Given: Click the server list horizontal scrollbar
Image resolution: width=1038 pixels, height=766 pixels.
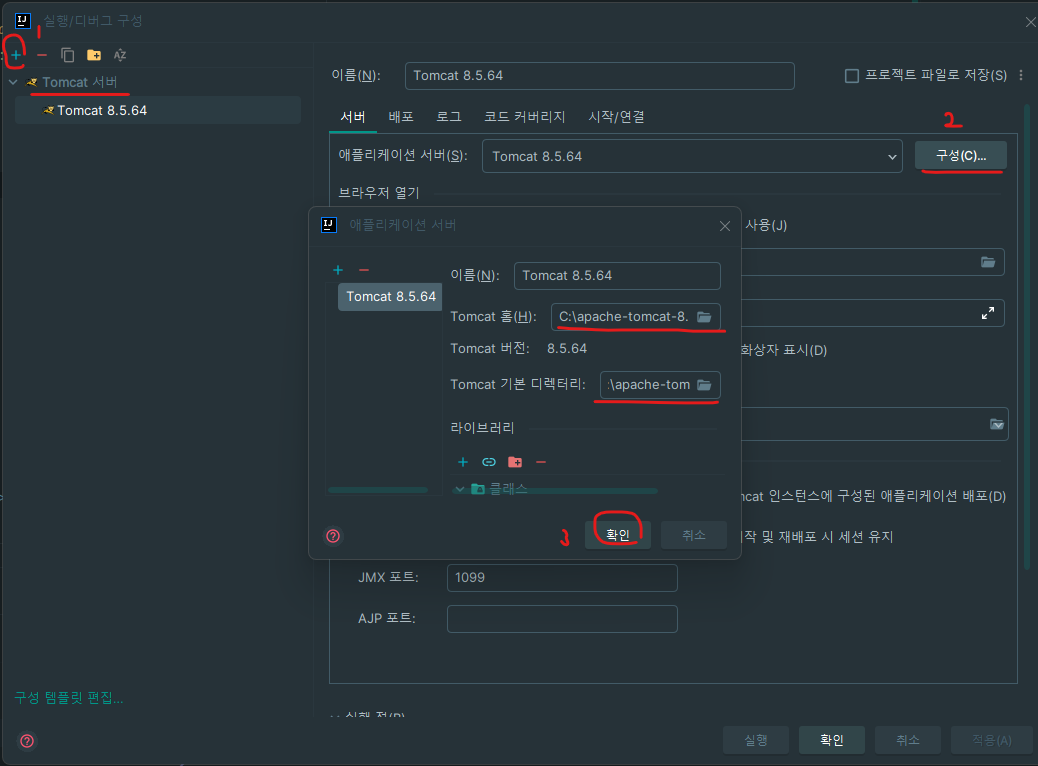Looking at the screenshot, I should (x=378, y=490).
